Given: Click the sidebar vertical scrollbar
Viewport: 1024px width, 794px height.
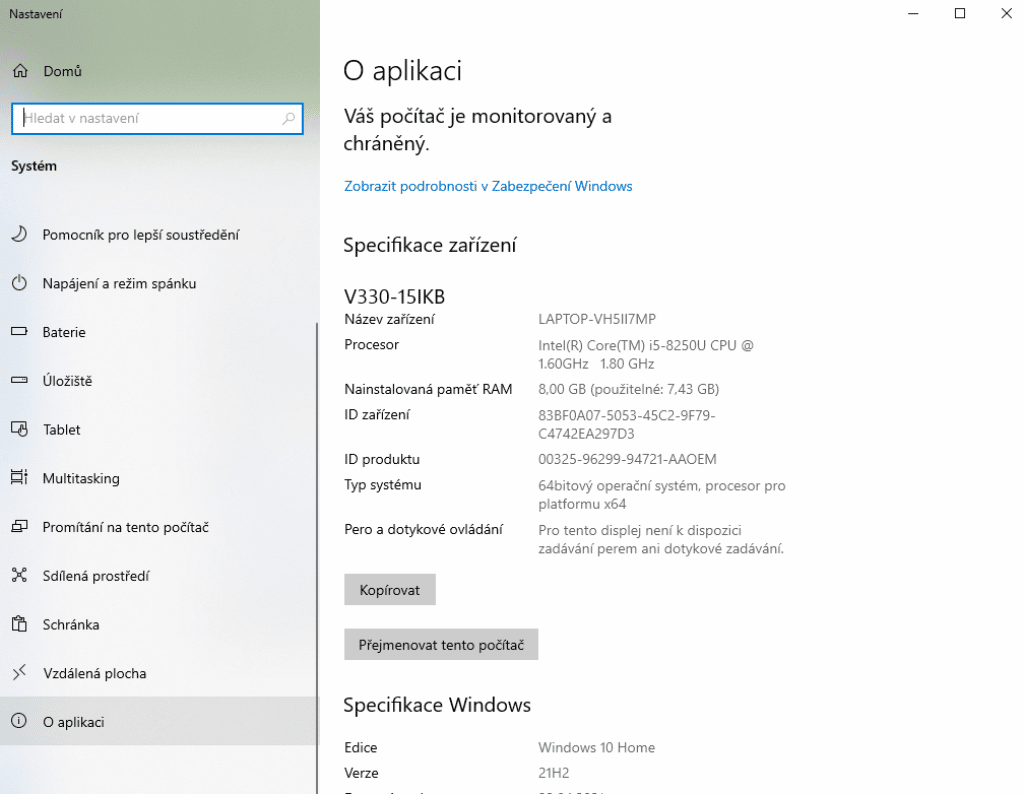Looking at the screenshot, I should click(x=317, y=558).
